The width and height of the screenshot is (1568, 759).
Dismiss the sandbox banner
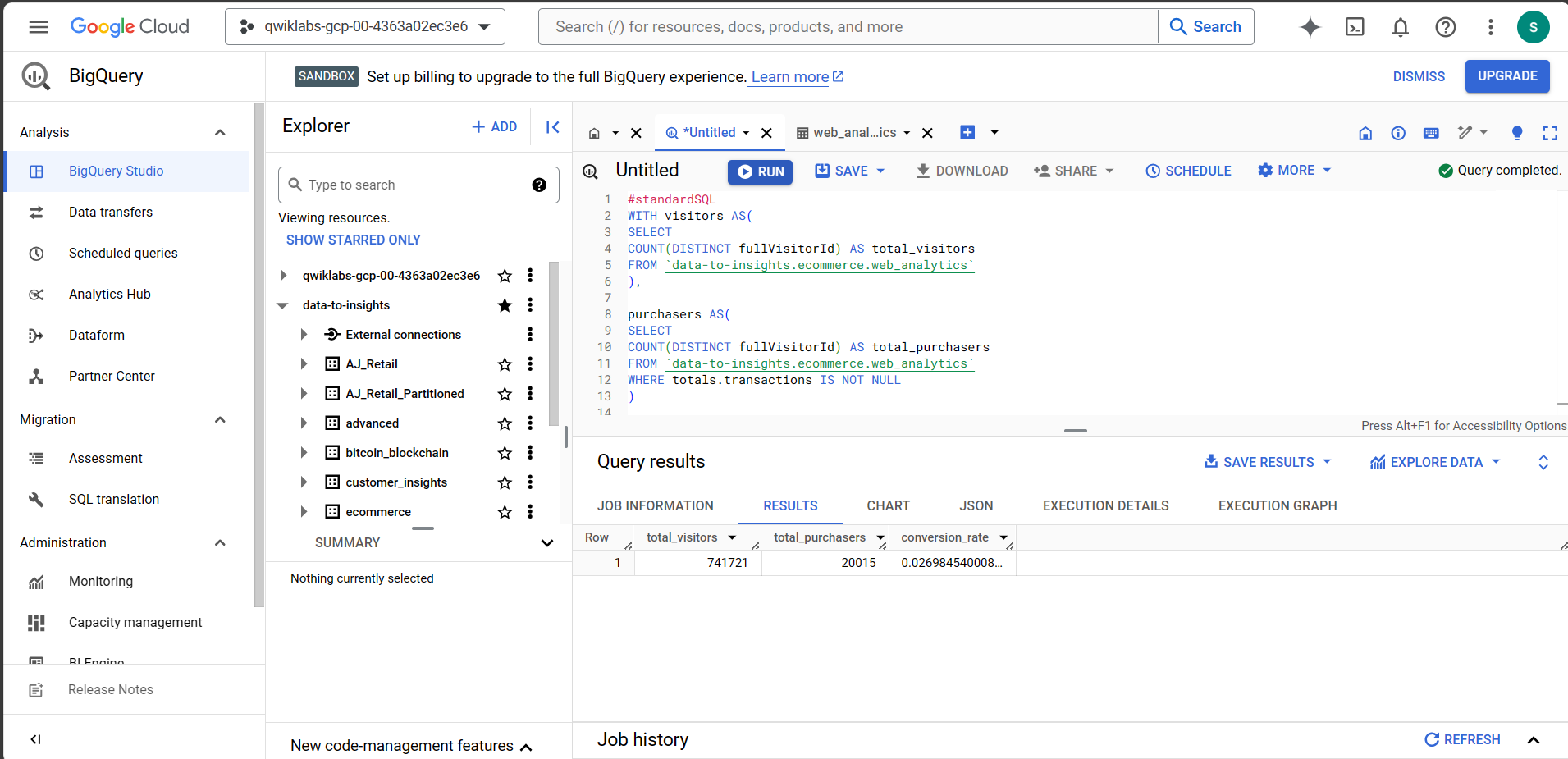pos(1419,76)
